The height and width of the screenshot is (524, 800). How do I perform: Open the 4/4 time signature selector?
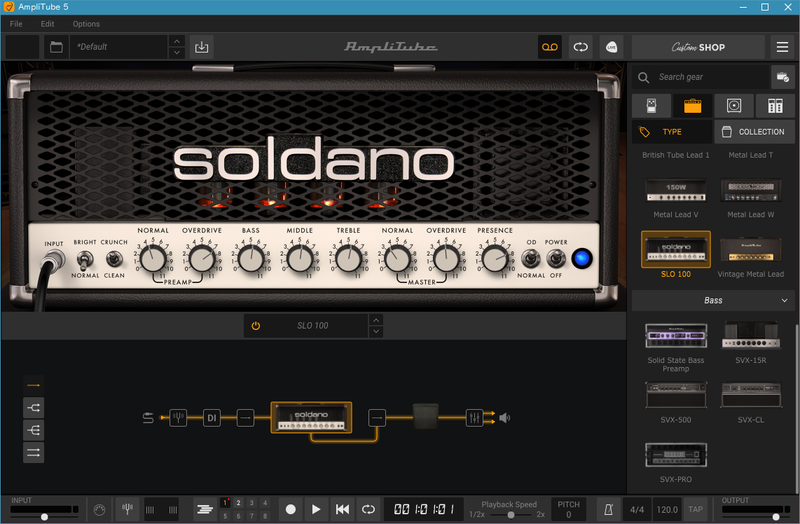[637, 509]
